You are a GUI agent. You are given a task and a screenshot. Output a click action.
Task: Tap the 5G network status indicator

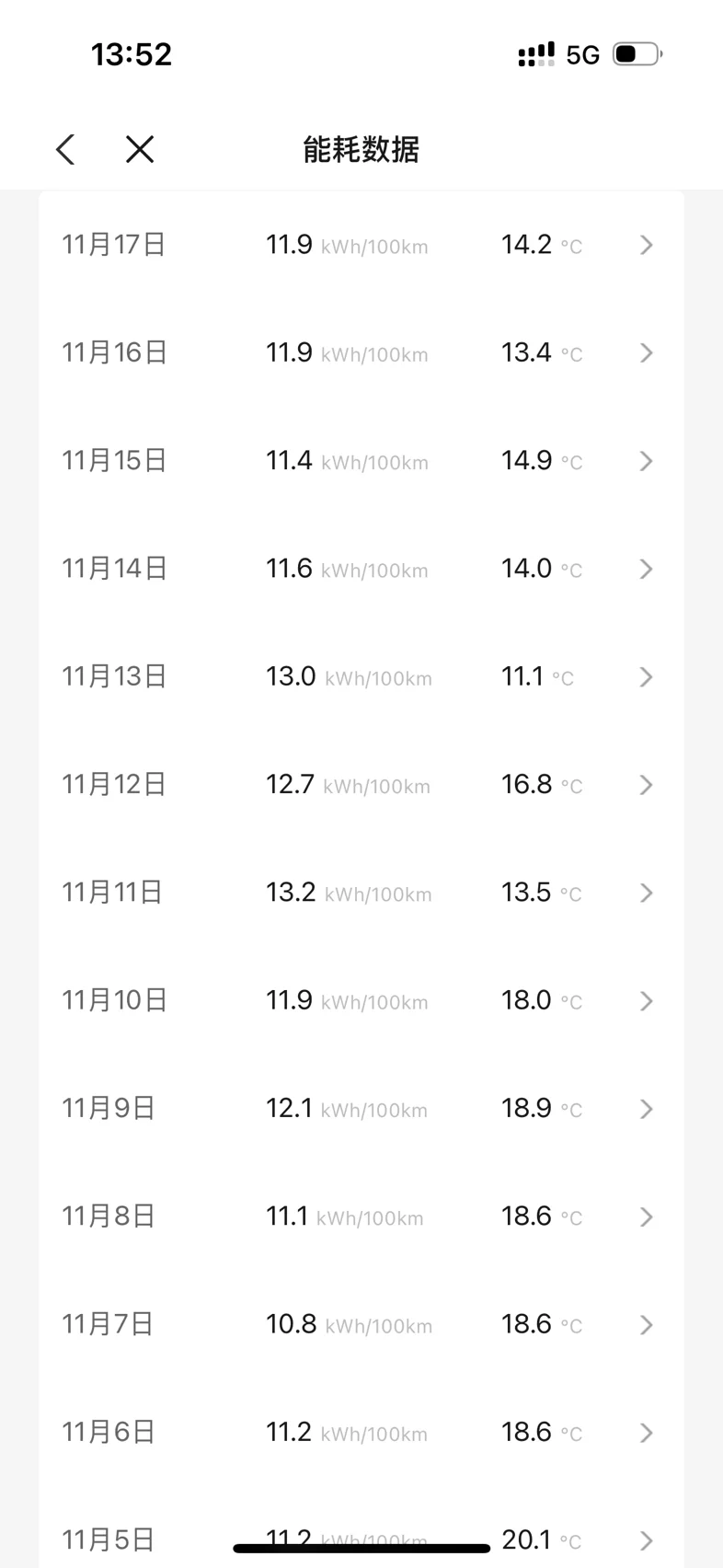(x=582, y=55)
